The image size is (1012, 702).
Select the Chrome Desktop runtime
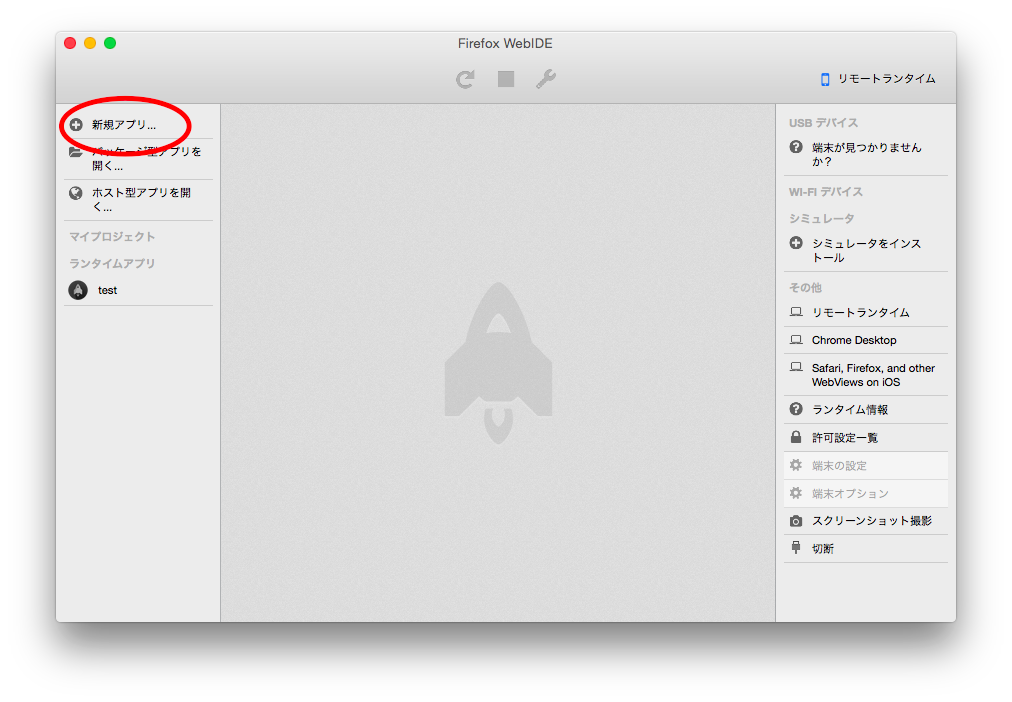pos(865,340)
